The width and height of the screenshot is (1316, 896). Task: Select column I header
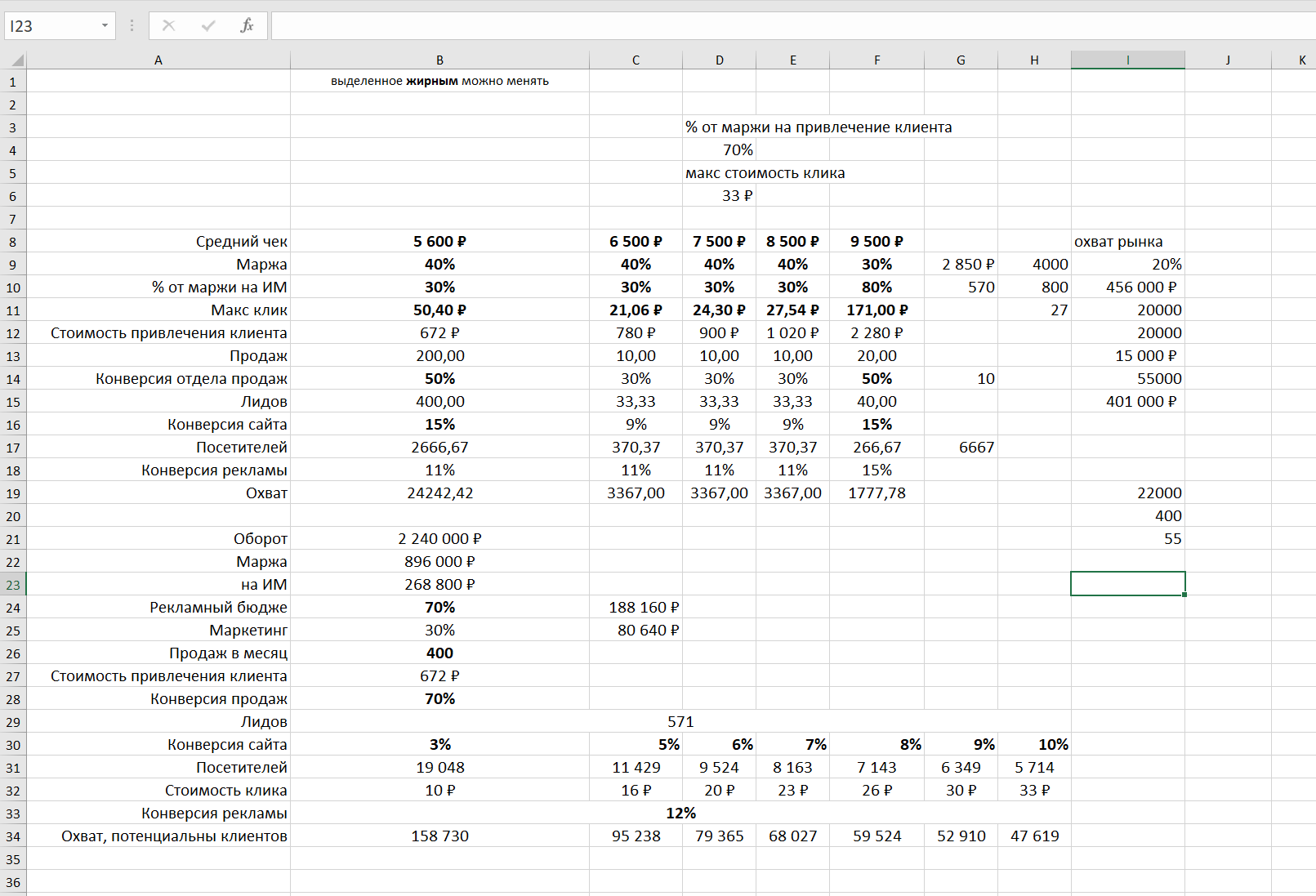[x=1127, y=60]
